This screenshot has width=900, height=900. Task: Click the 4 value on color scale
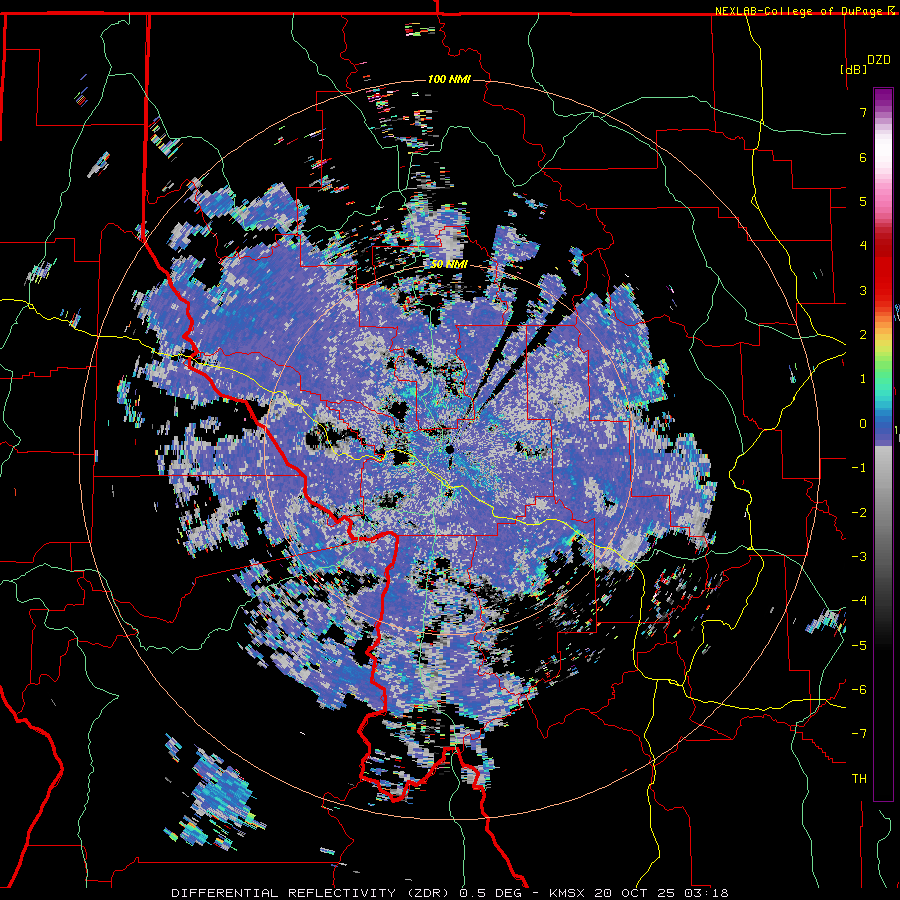pos(863,246)
